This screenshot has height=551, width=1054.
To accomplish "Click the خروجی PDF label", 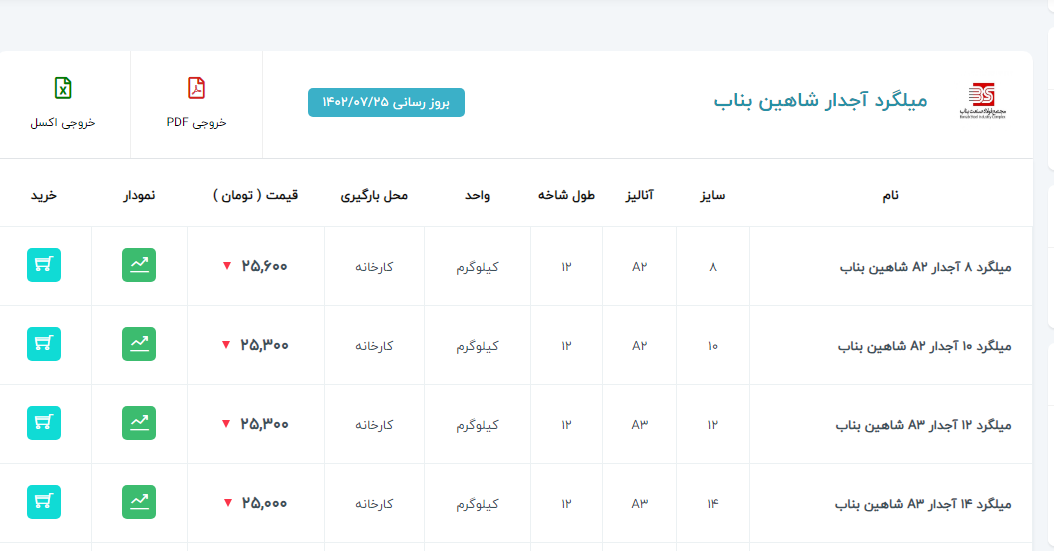I will (x=196, y=122).
